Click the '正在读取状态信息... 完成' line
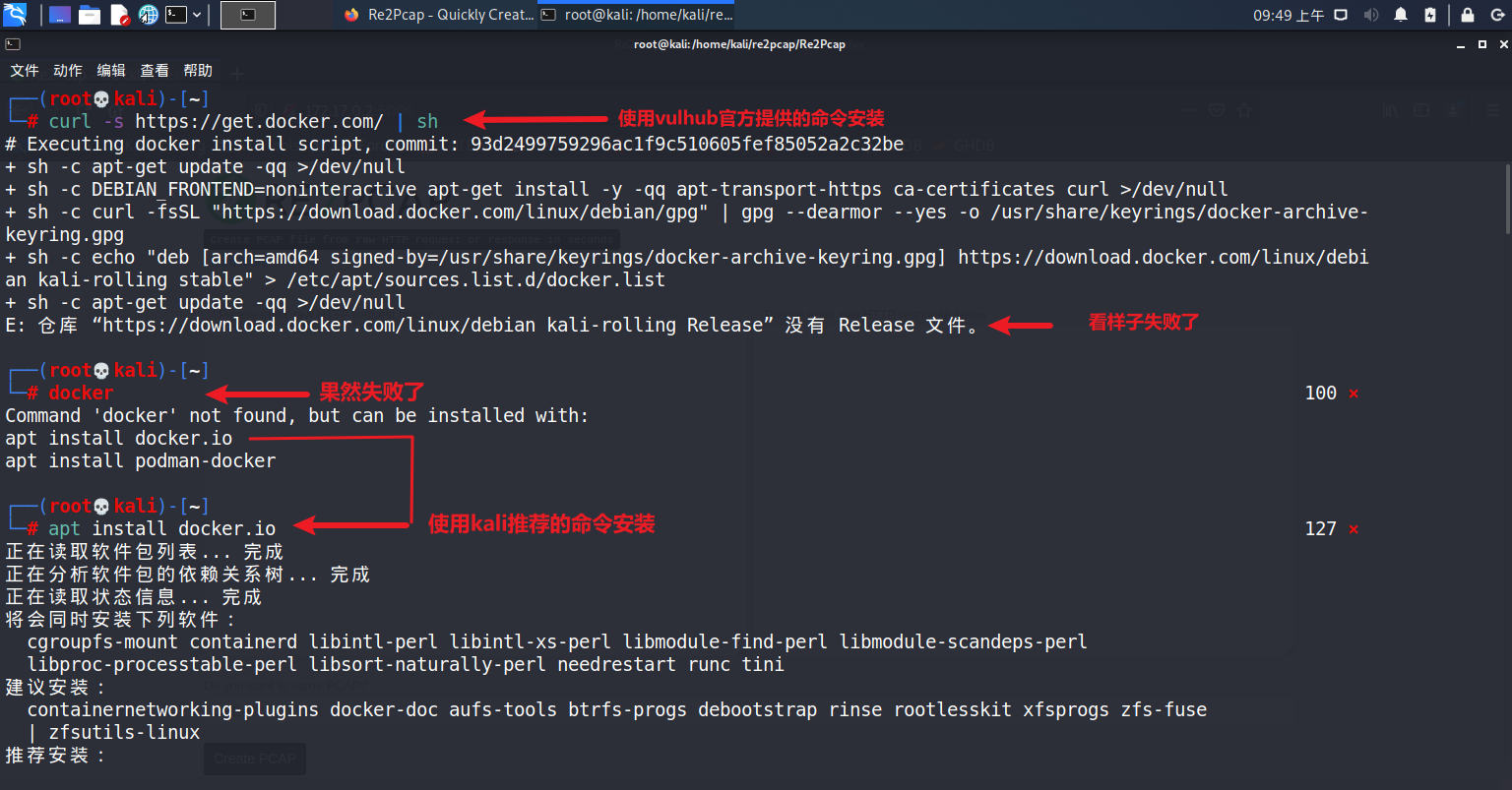 pos(134,596)
